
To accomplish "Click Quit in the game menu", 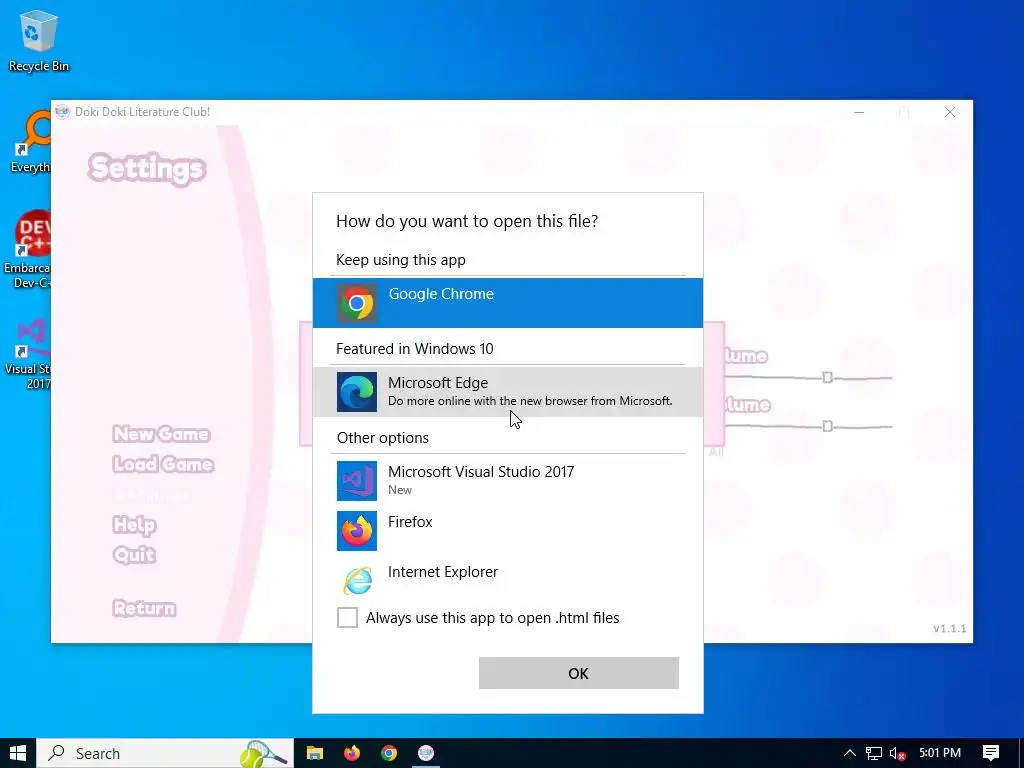I will pyautogui.click(x=134, y=554).
